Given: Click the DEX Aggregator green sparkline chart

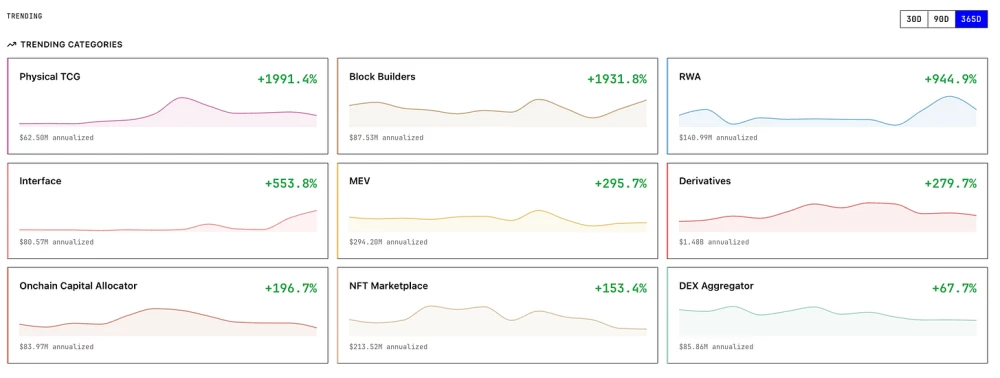Looking at the screenshot, I should click(x=828, y=321).
